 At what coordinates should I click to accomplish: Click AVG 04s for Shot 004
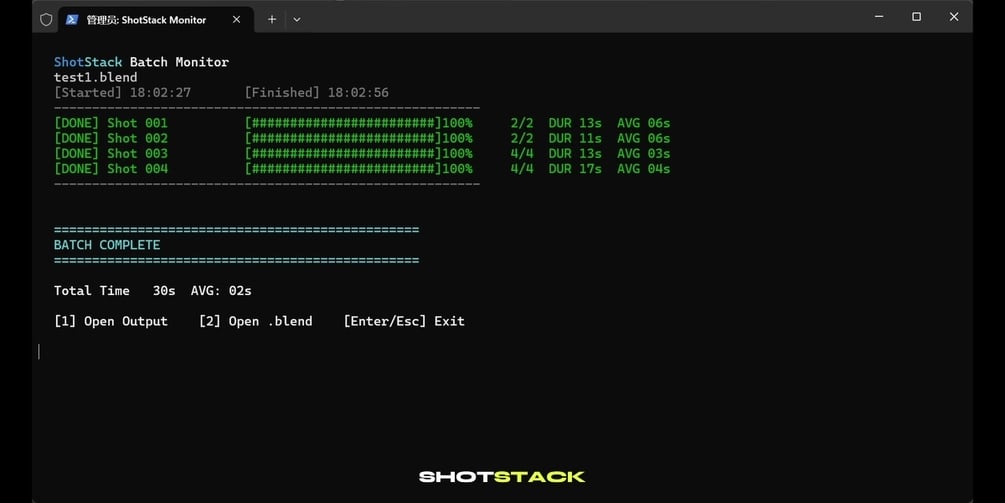tap(644, 169)
